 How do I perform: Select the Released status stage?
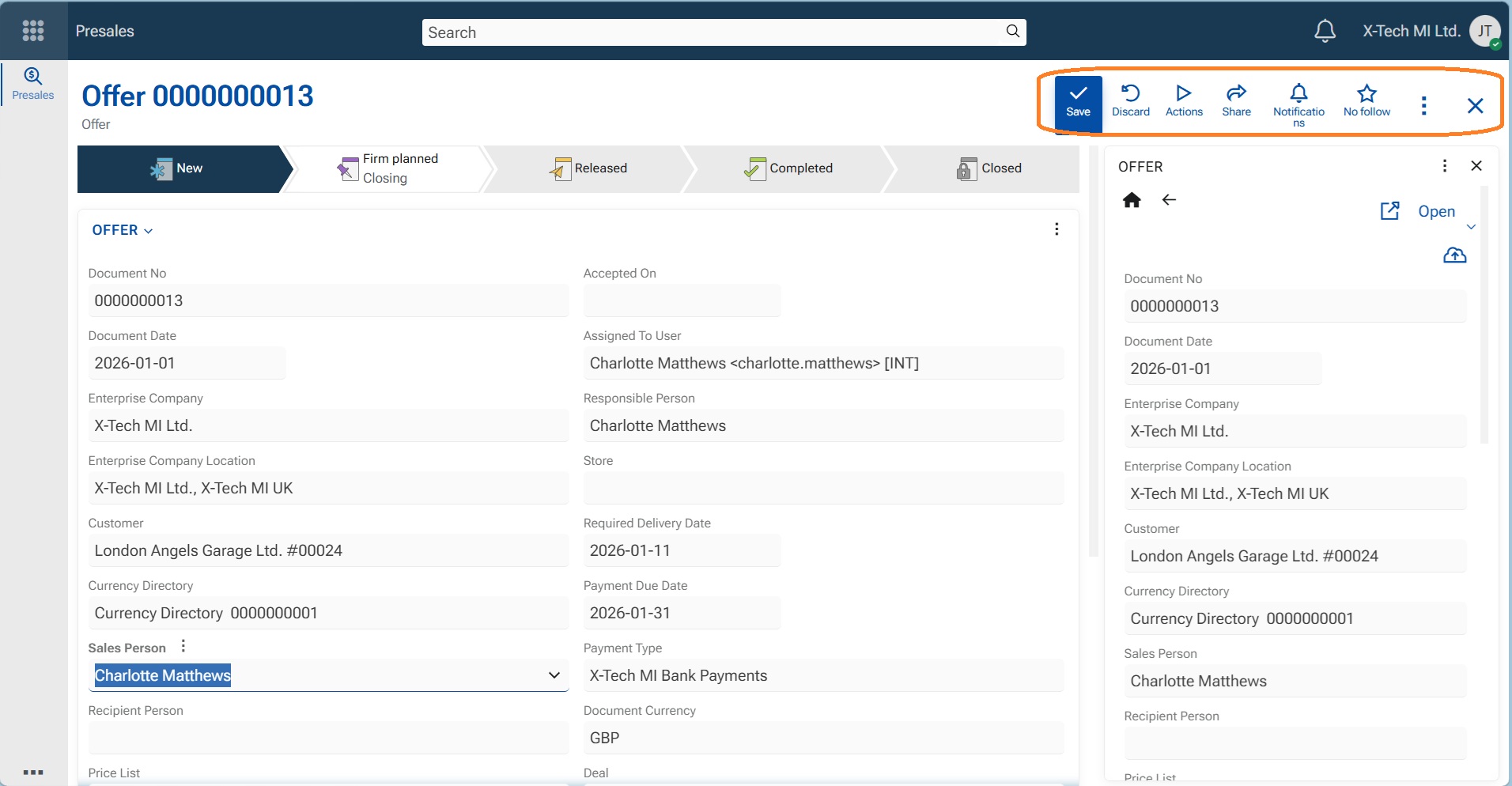coord(589,168)
